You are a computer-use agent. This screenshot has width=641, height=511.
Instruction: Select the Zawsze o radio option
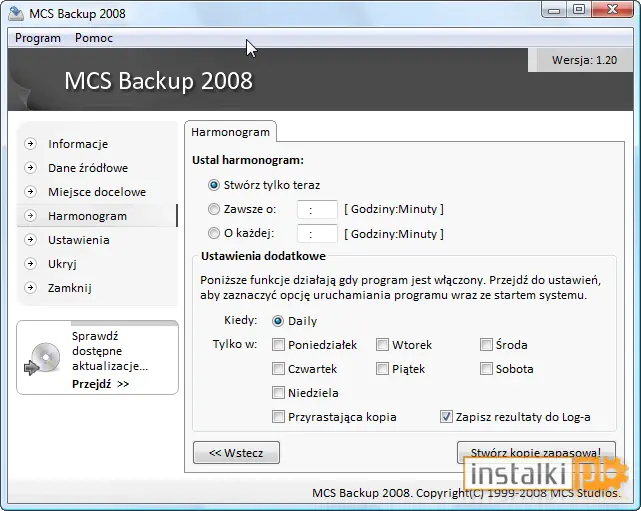click(x=213, y=209)
